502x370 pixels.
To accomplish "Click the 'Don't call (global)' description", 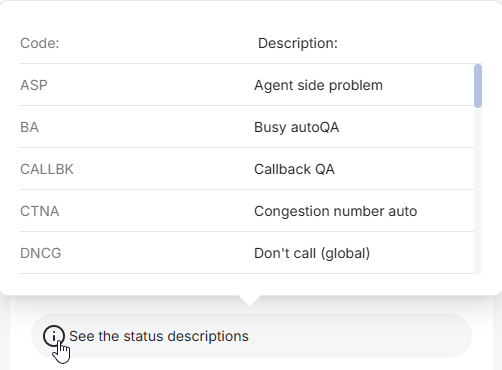I will (312, 253).
